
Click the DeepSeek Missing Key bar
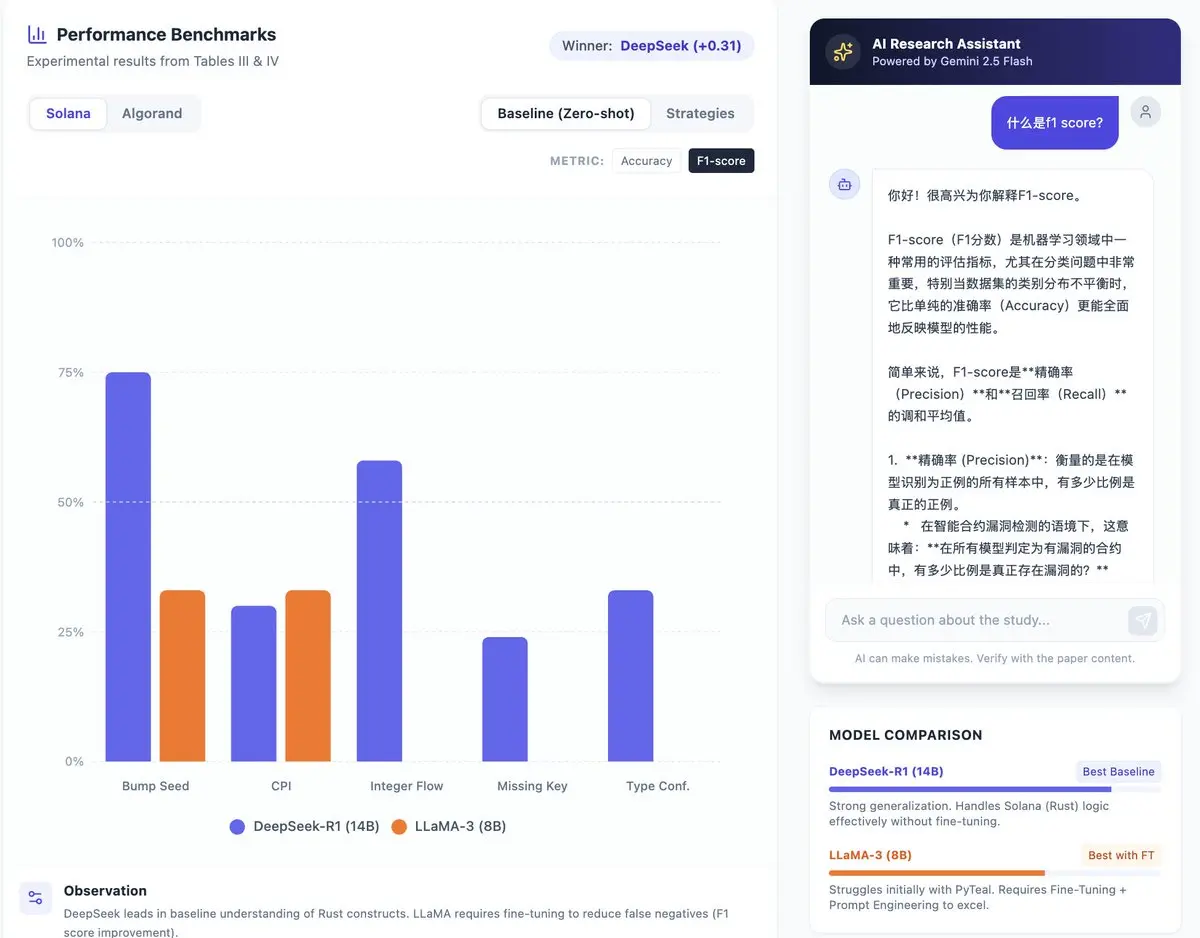tap(505, 699)
